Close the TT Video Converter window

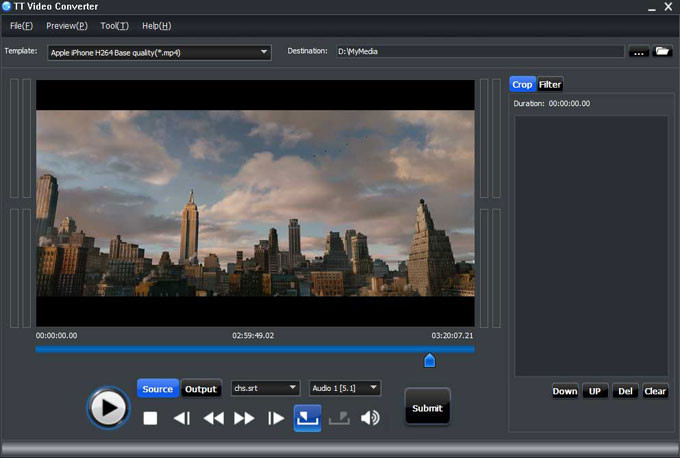pos(668,7)
